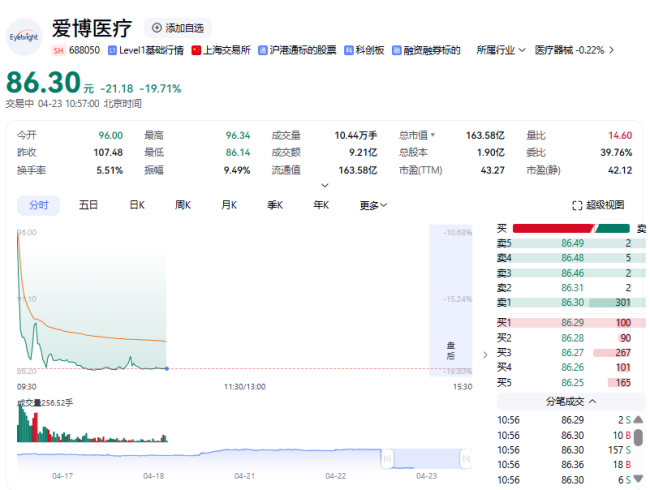The width and height of the screenshot is (650, 490).
Task: Collapse order book with side arrow
Action: pos(486,353)
